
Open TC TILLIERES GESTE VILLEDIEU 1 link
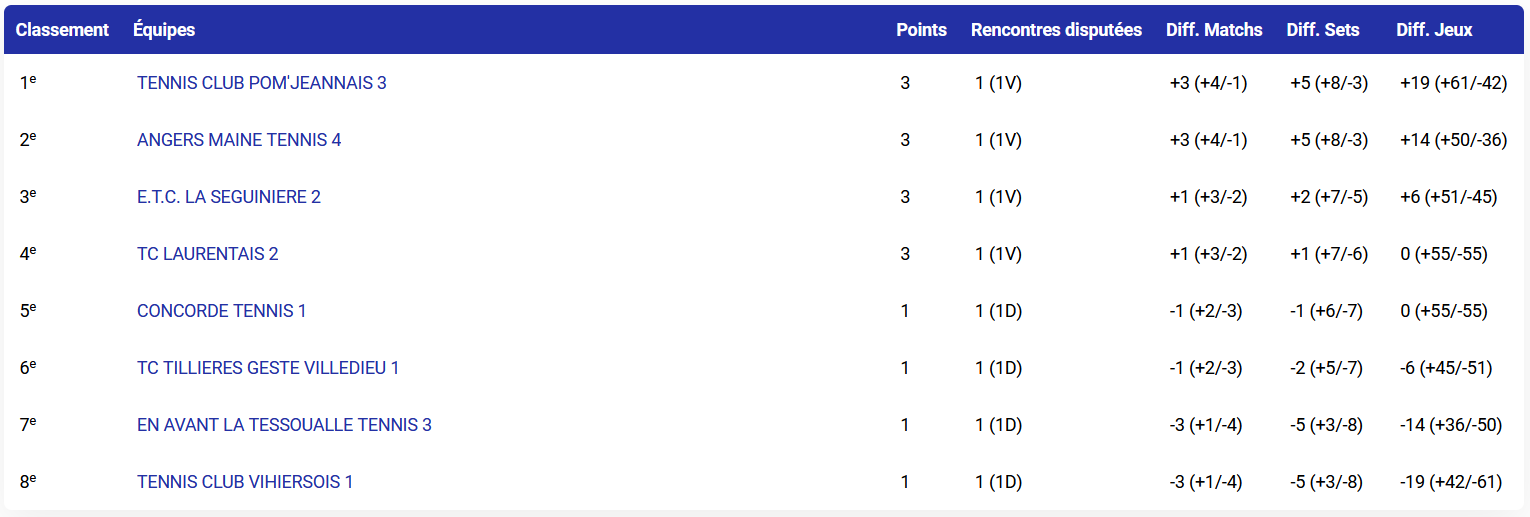[x=268, y=368]
